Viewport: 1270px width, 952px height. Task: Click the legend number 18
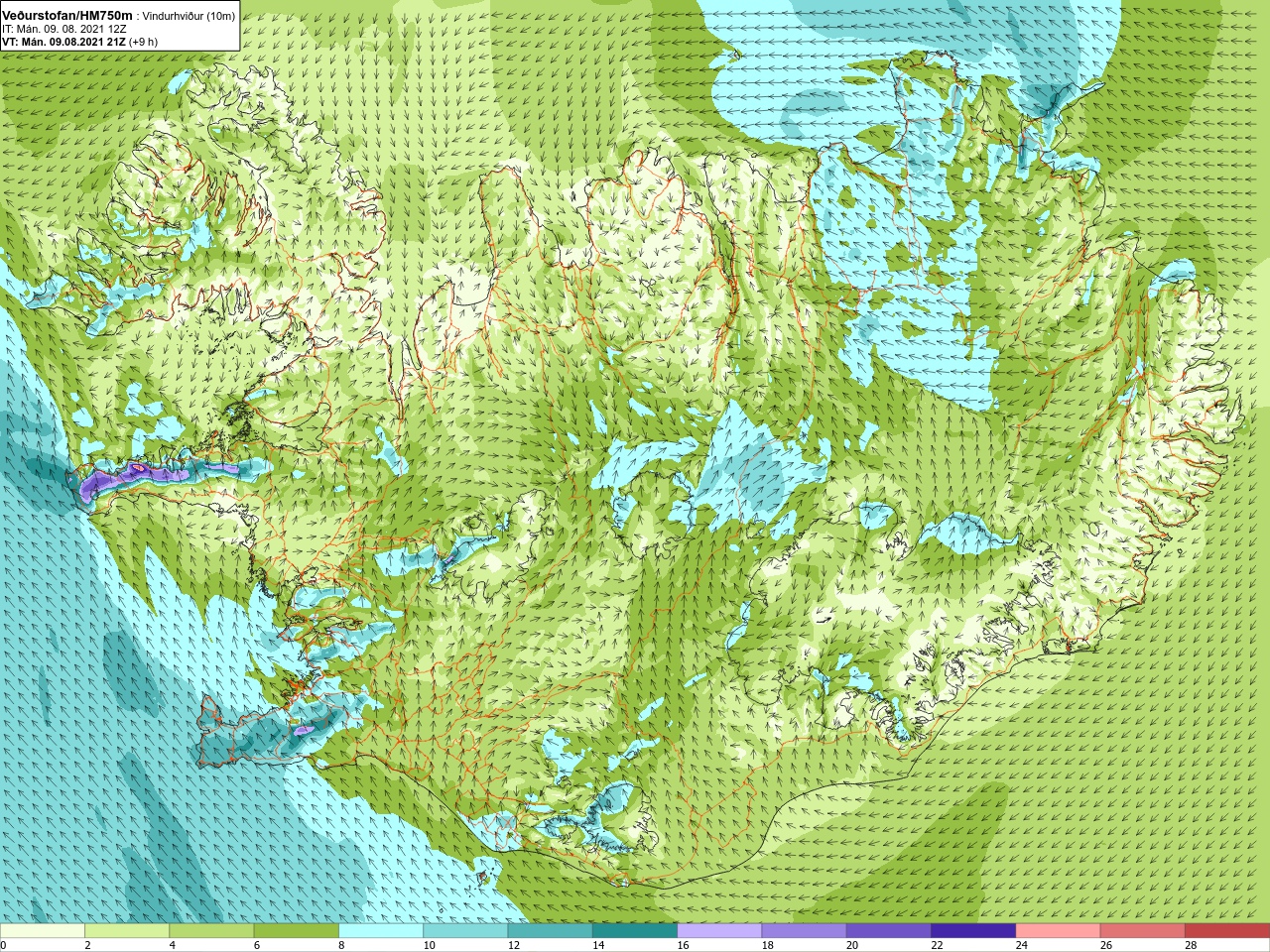[768, 945]
